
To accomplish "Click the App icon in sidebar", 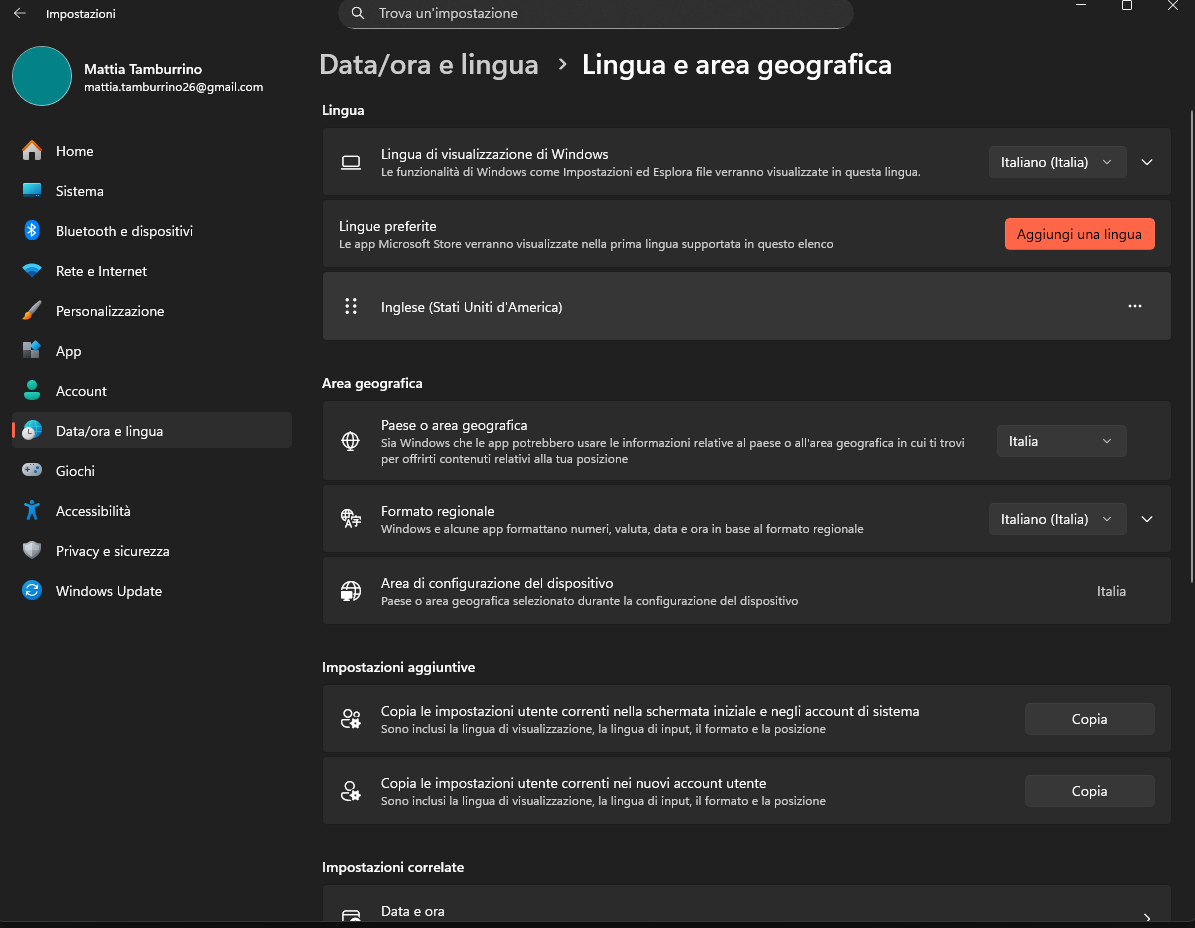I will (x=32, y=350).
